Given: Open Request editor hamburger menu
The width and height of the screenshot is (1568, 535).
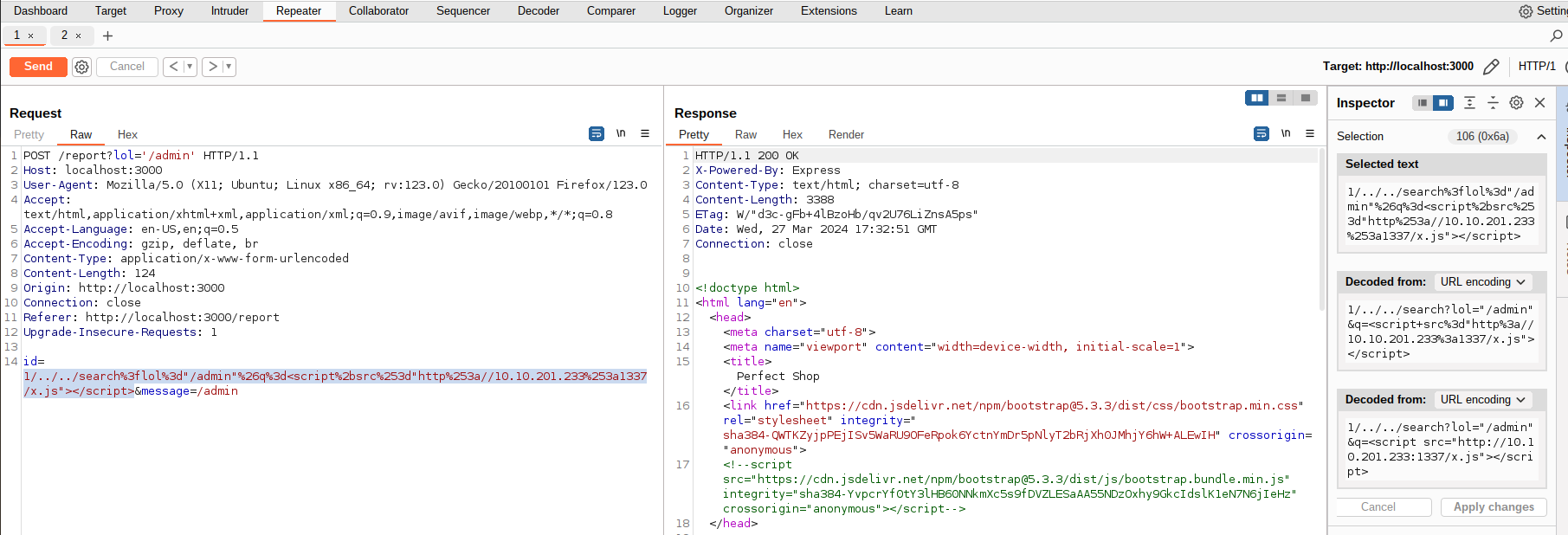Looking at the screenshot, I should [645, 133].
